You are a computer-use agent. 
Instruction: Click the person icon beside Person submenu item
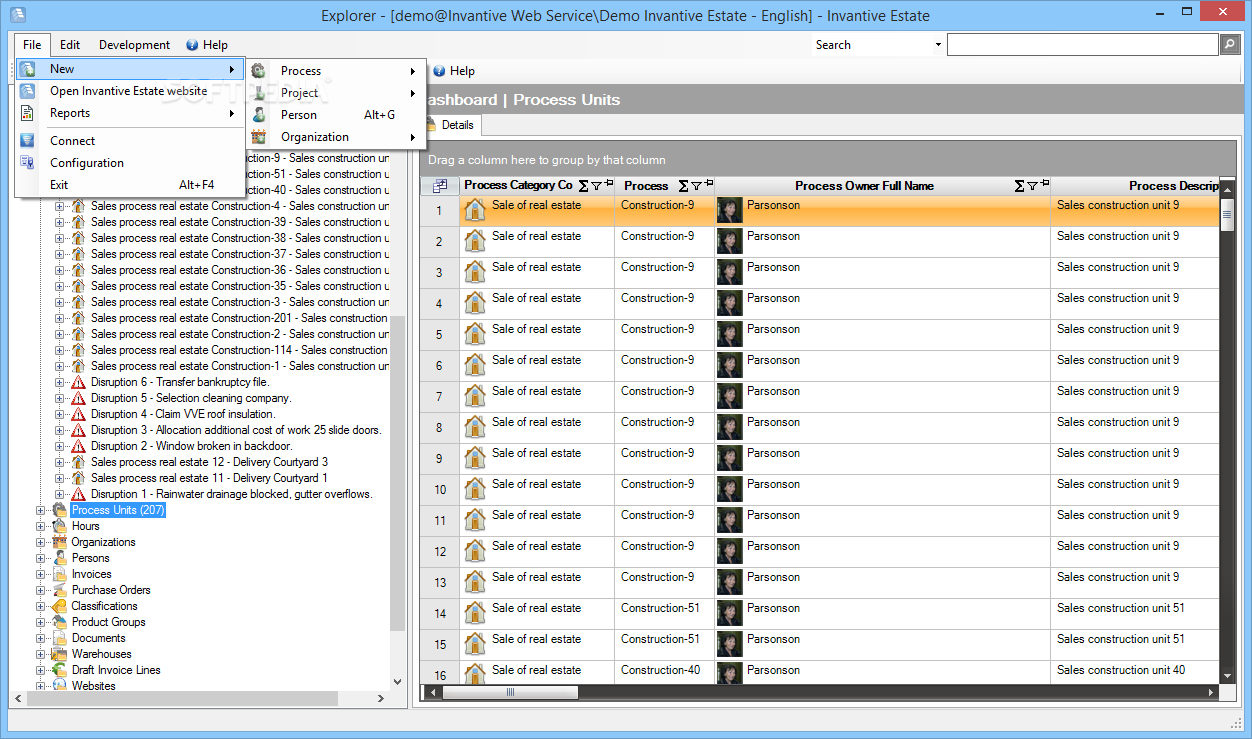259,115
